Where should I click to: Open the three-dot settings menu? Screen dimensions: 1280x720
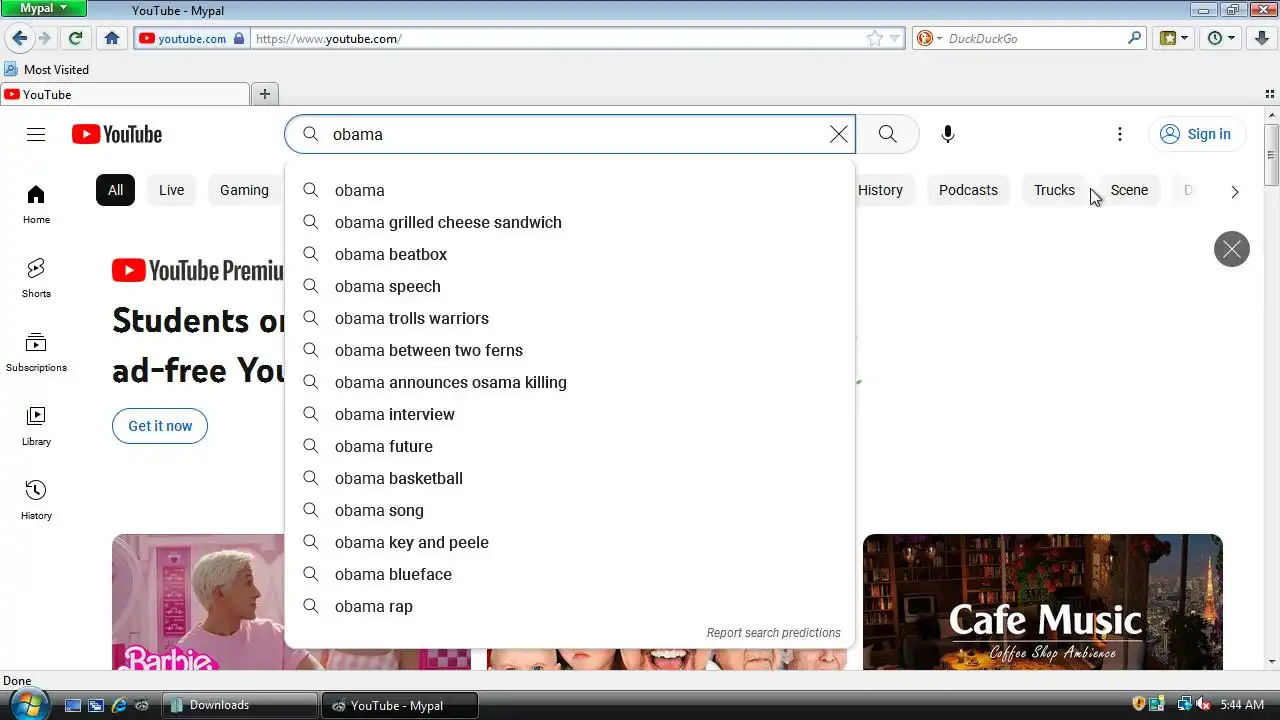[x=1120, y=134]
